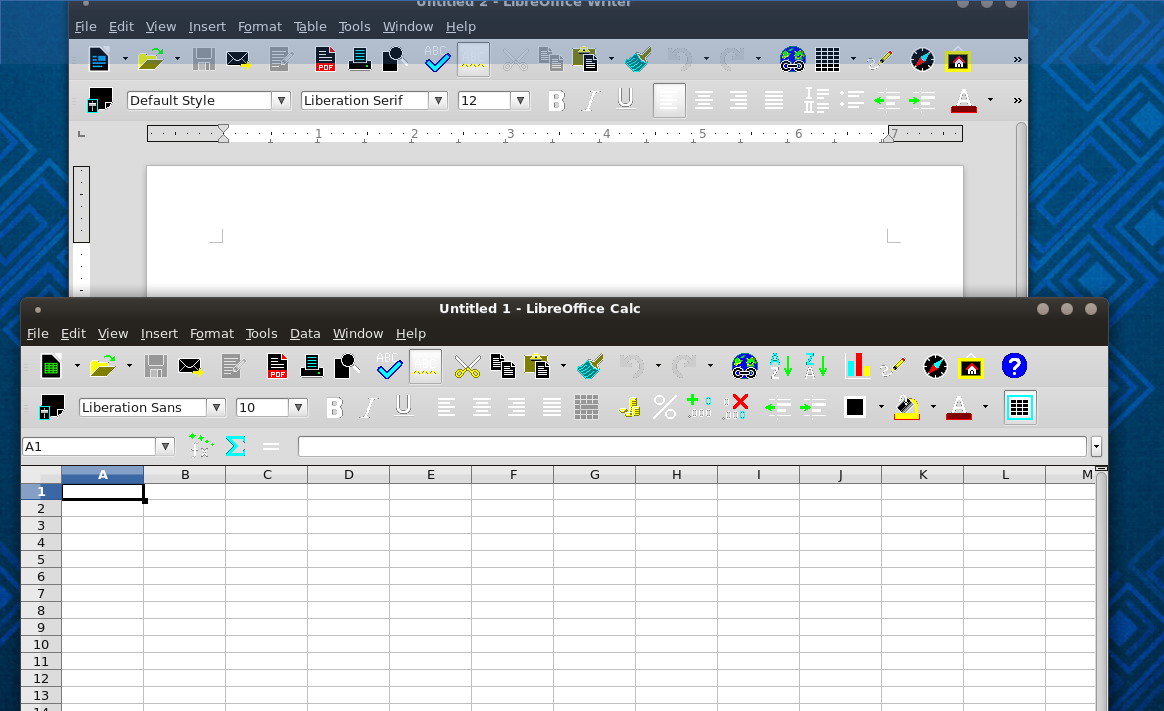The image size is (1164, 711).
Task: Click the blue Help icon in Calc
Action: tap(1014, 366)
